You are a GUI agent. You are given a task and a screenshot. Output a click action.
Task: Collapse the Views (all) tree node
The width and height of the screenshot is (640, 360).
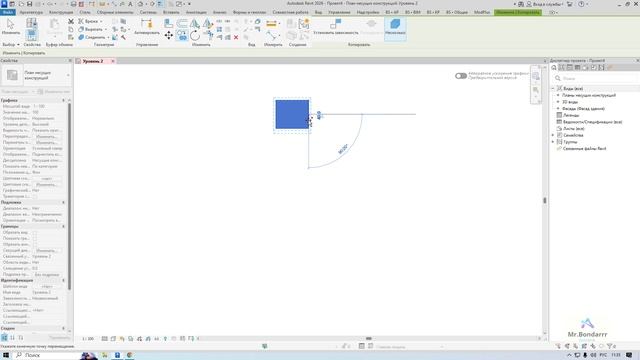pos(553,88)
